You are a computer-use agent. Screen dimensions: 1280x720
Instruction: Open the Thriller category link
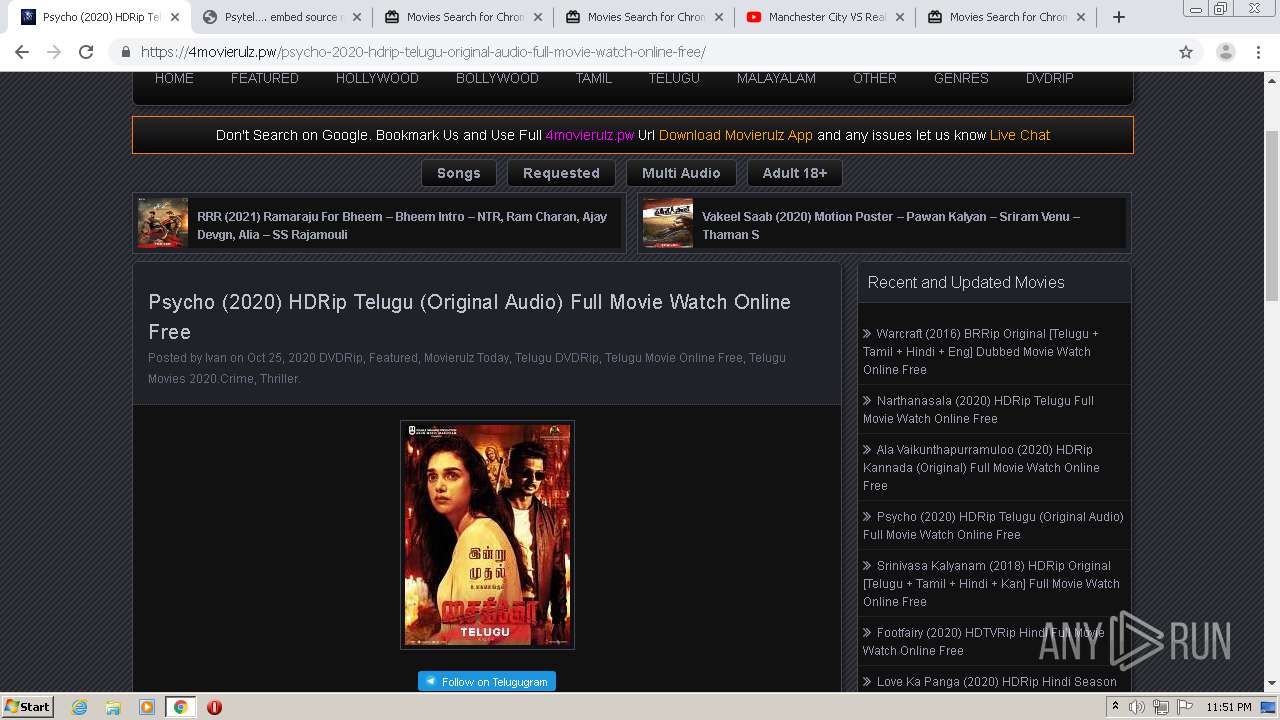pos(279,378)
